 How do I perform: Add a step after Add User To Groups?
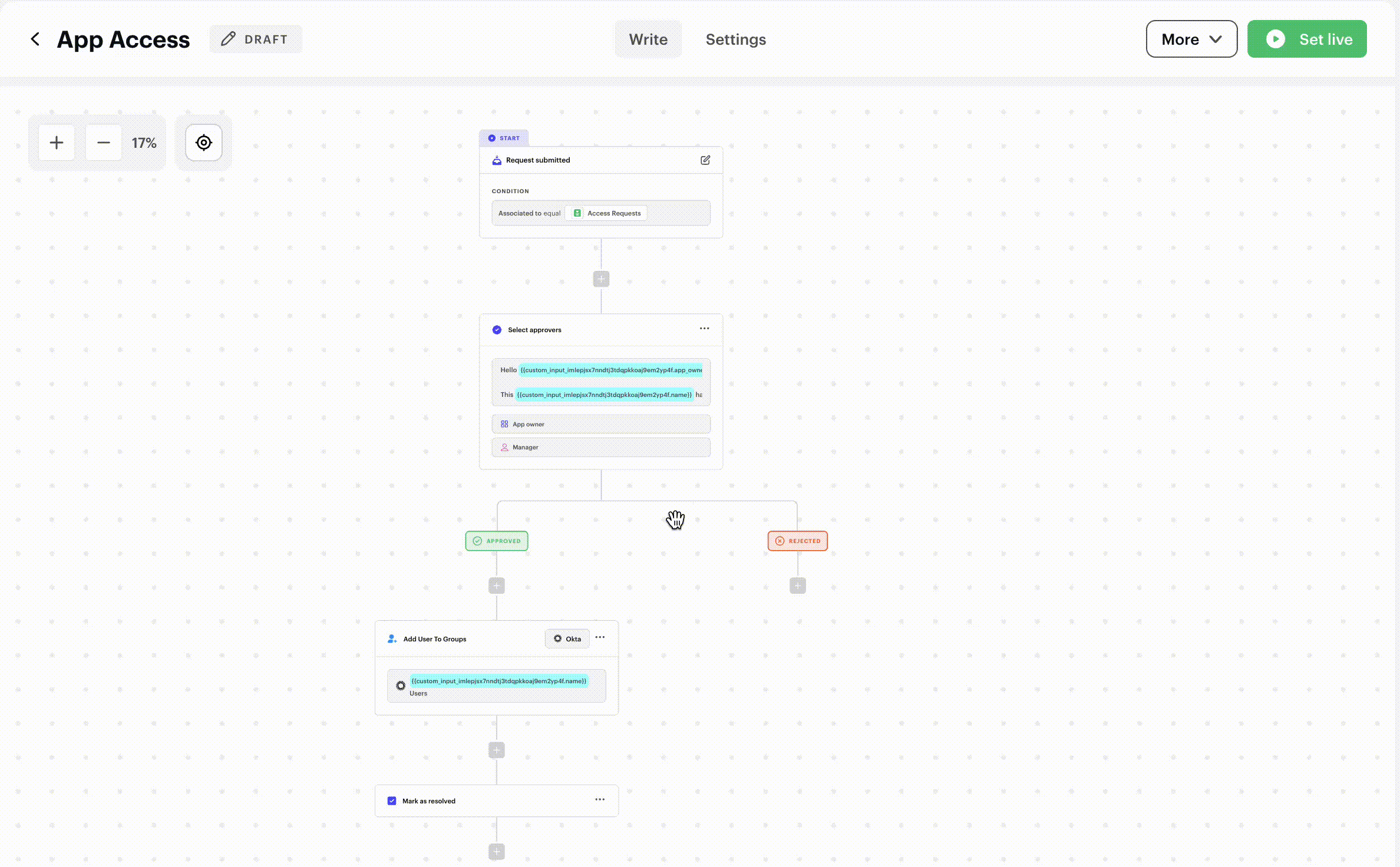tap(496, 750)
